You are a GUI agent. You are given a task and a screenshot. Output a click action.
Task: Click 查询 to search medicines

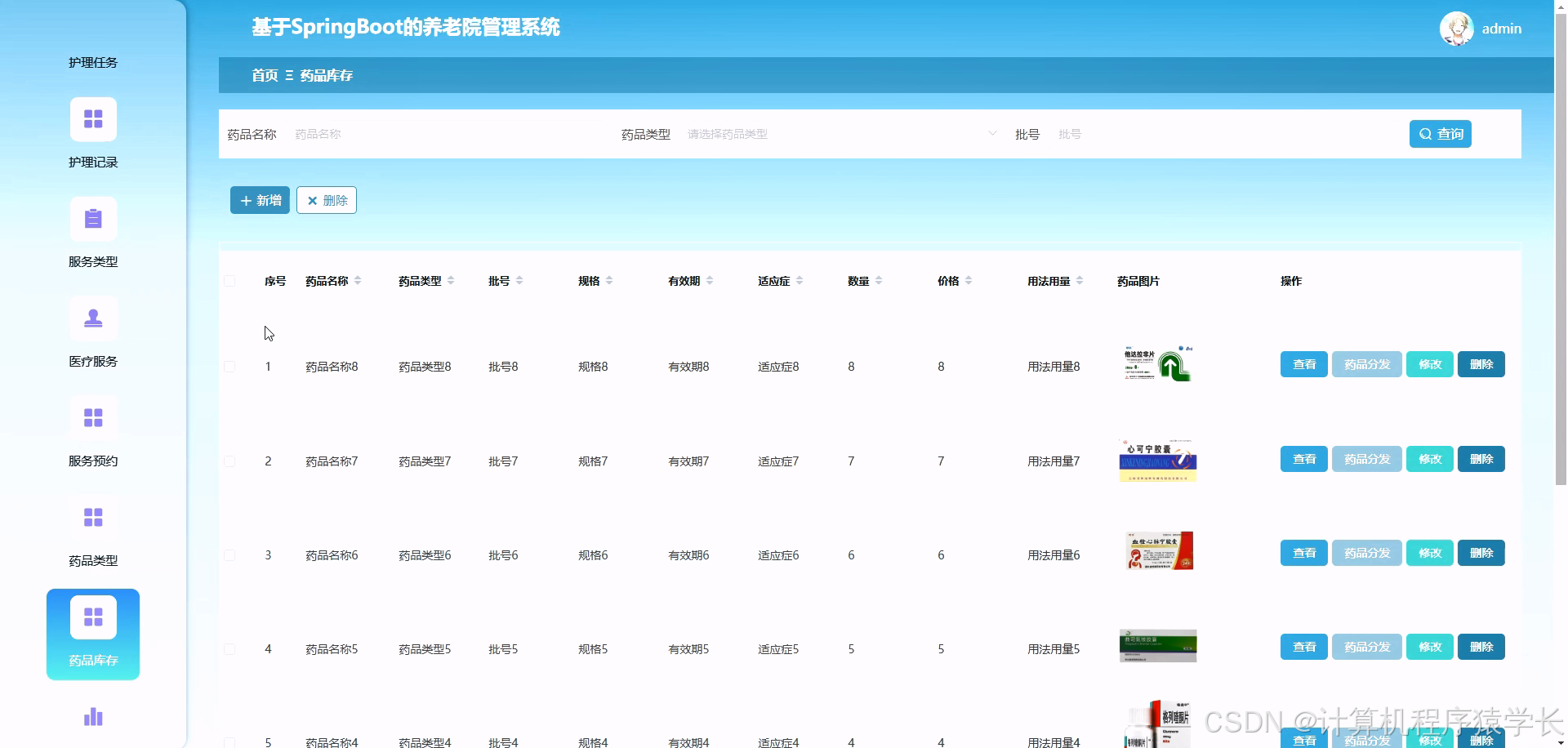pos(1441,133)
